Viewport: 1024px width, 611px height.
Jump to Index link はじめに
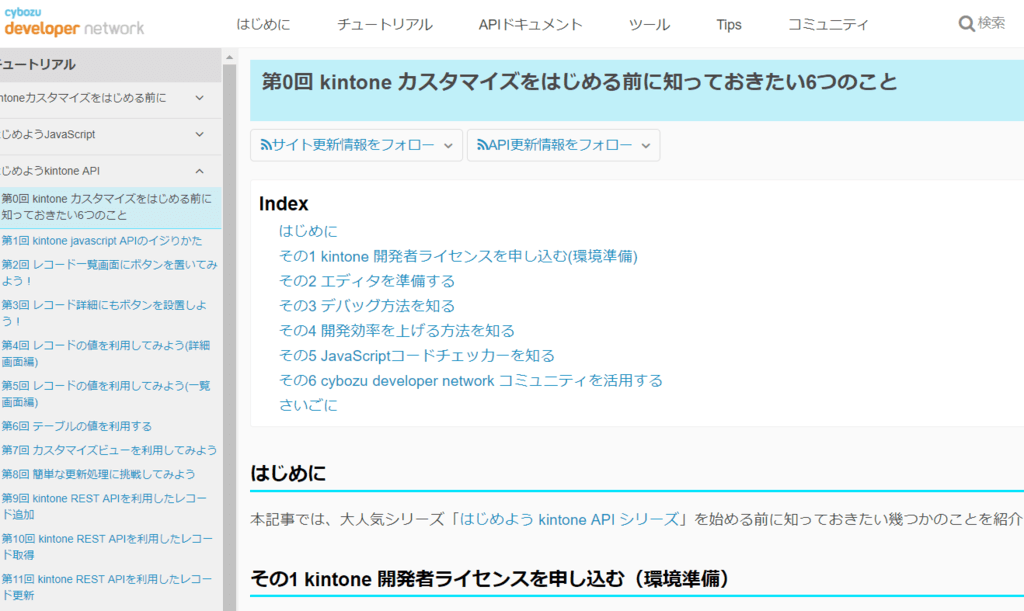tap(308, 231)
